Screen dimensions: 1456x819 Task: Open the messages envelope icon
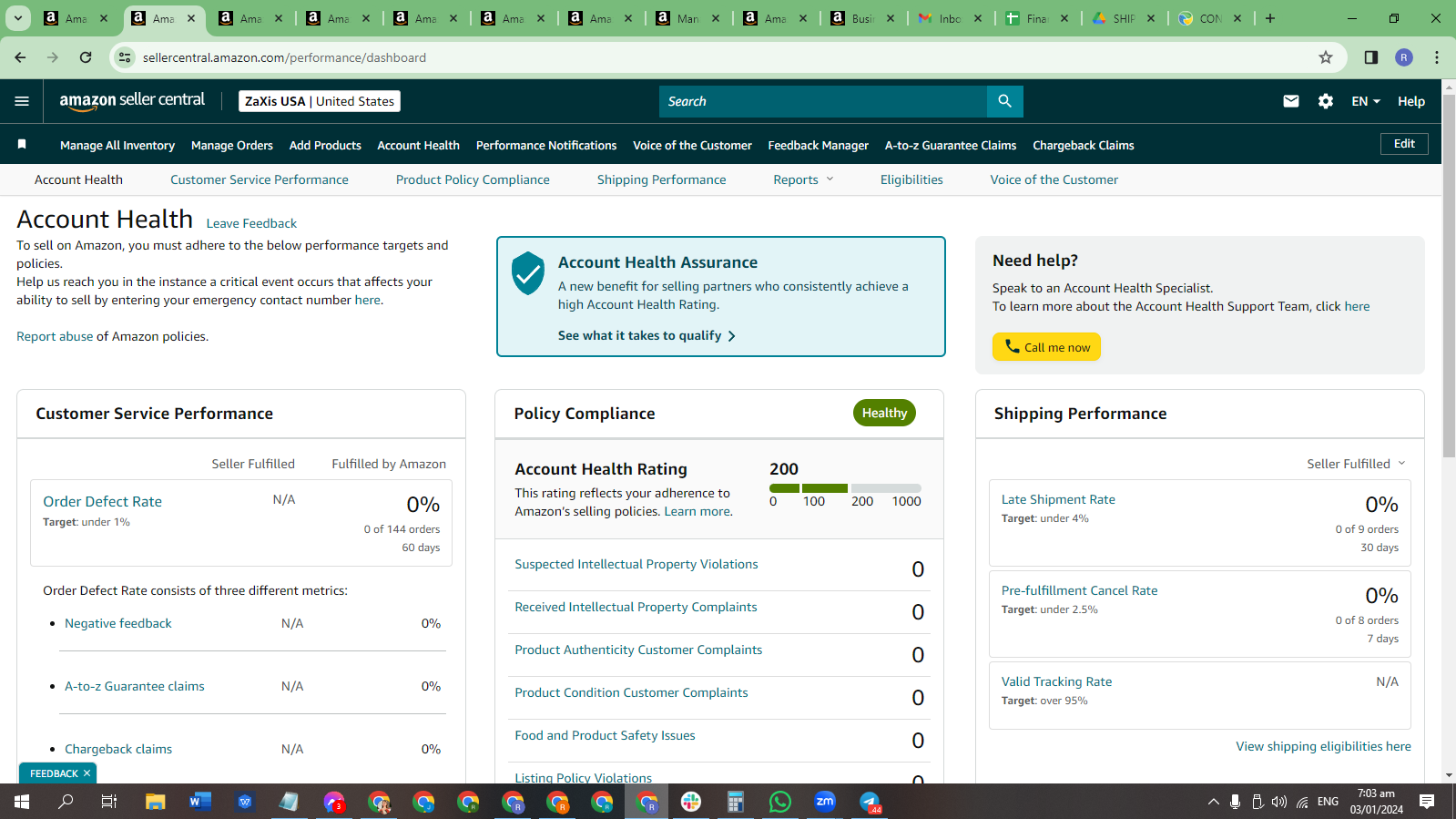[1290, 101]
